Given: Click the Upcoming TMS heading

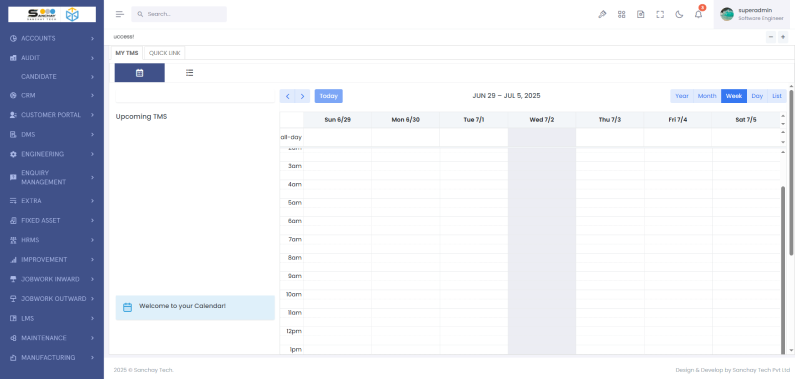Looking at the screenshot, I should pyautogui.click(x=141, y=117).
